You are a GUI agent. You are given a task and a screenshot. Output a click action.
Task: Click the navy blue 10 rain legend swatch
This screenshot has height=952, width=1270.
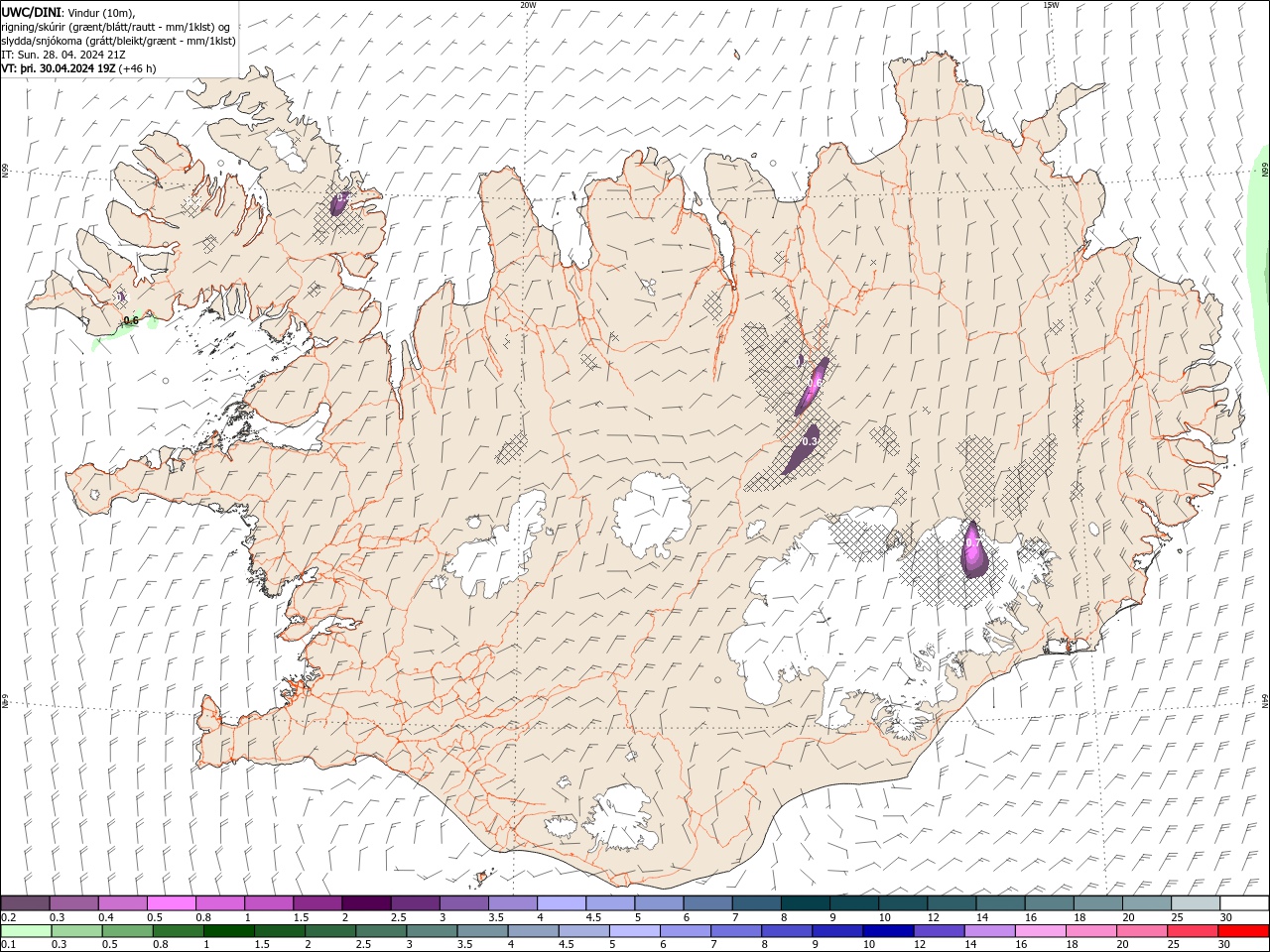pyautogui.click(x=888, y=931)
